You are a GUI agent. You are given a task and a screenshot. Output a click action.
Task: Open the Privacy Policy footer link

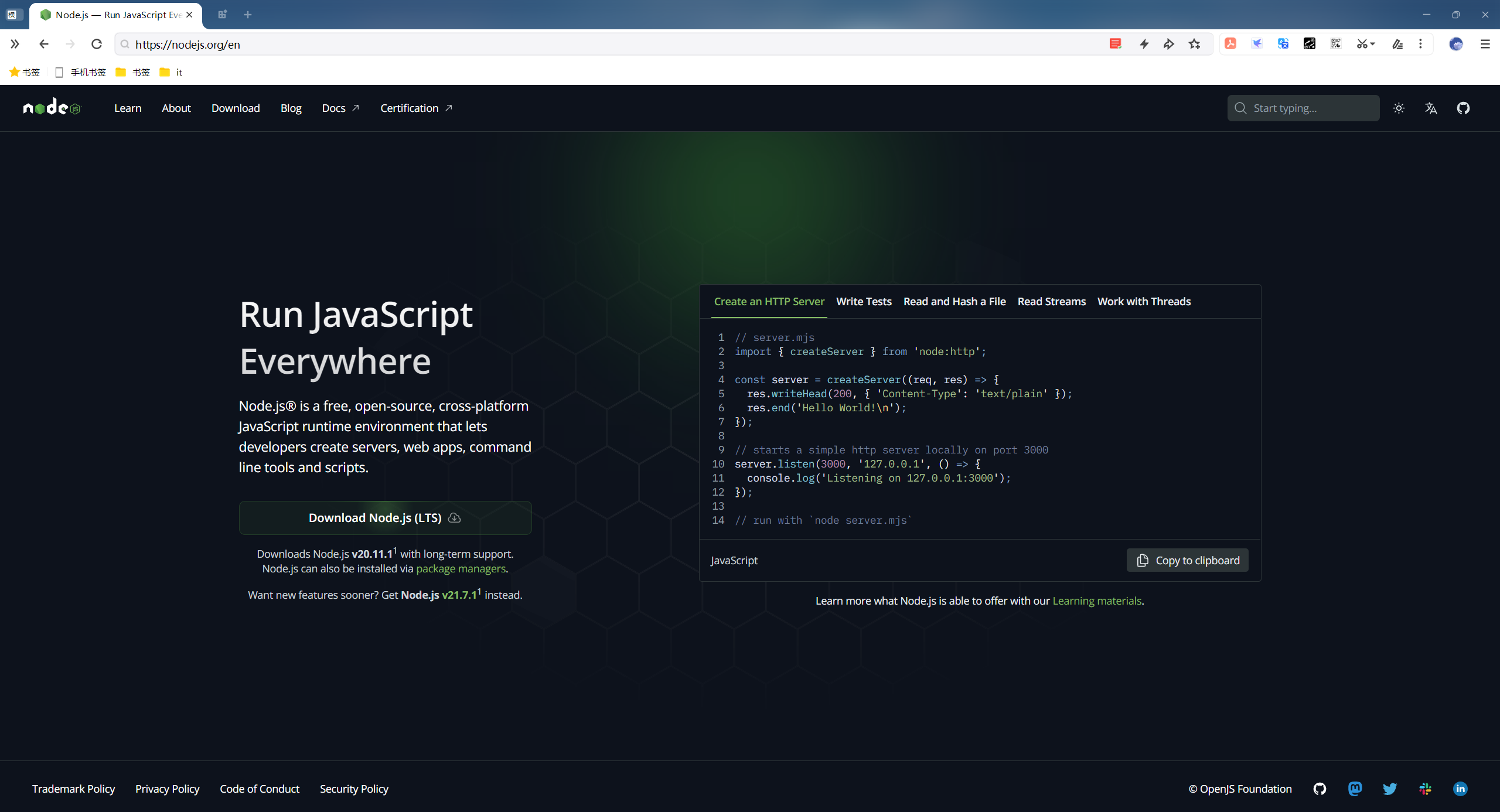pos(167,789)
